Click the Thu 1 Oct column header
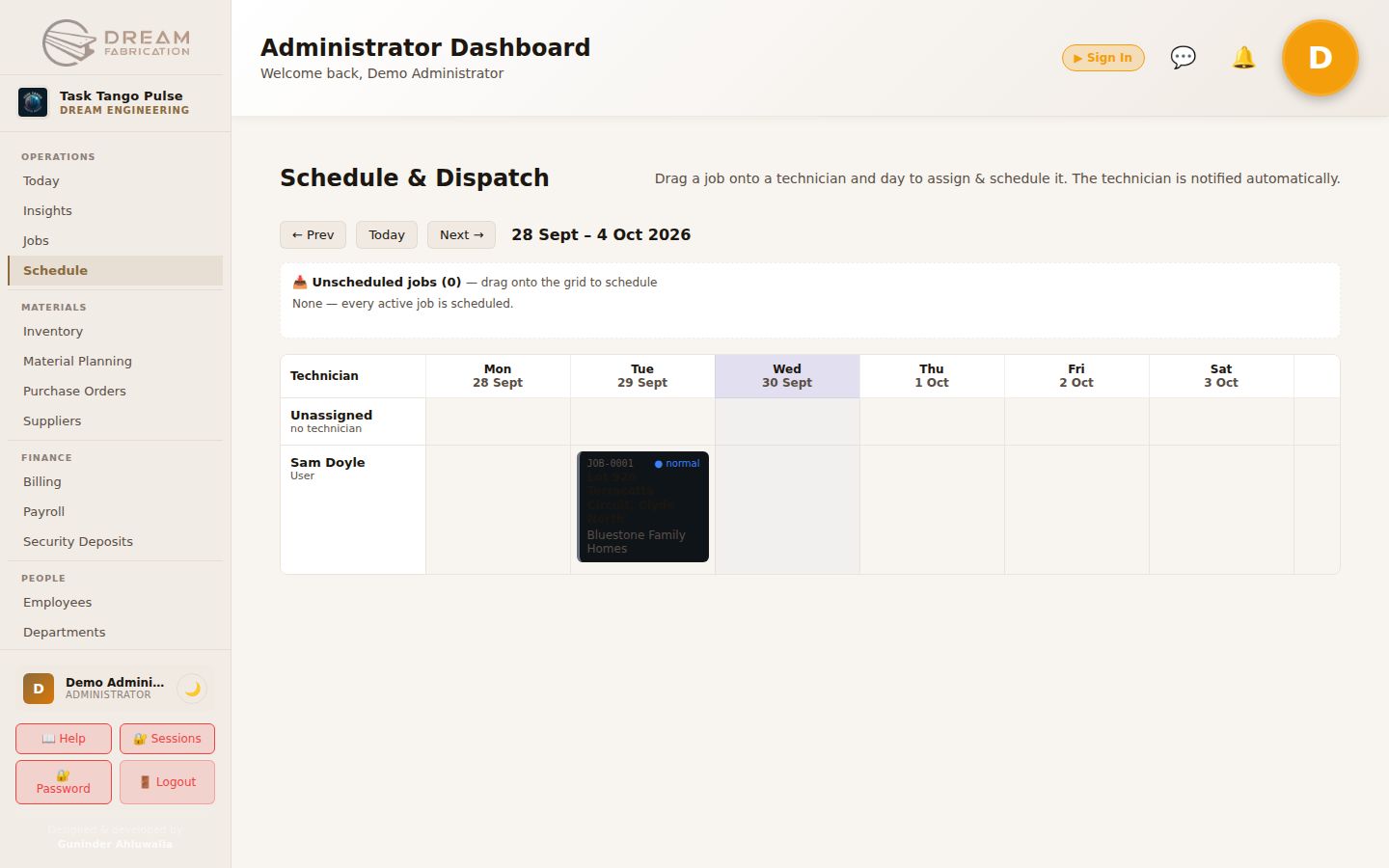Image resolution: width=1389 pixels, height=868 pixels. pyautogui.click(x=932, y=376)
